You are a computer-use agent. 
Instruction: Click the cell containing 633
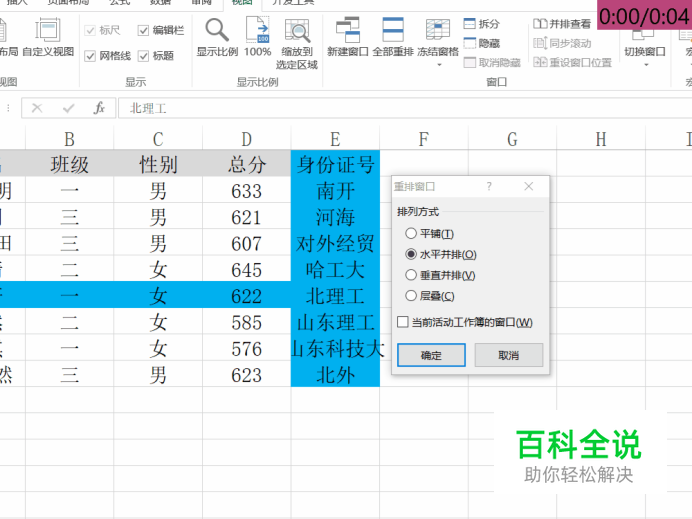point(247,190)
